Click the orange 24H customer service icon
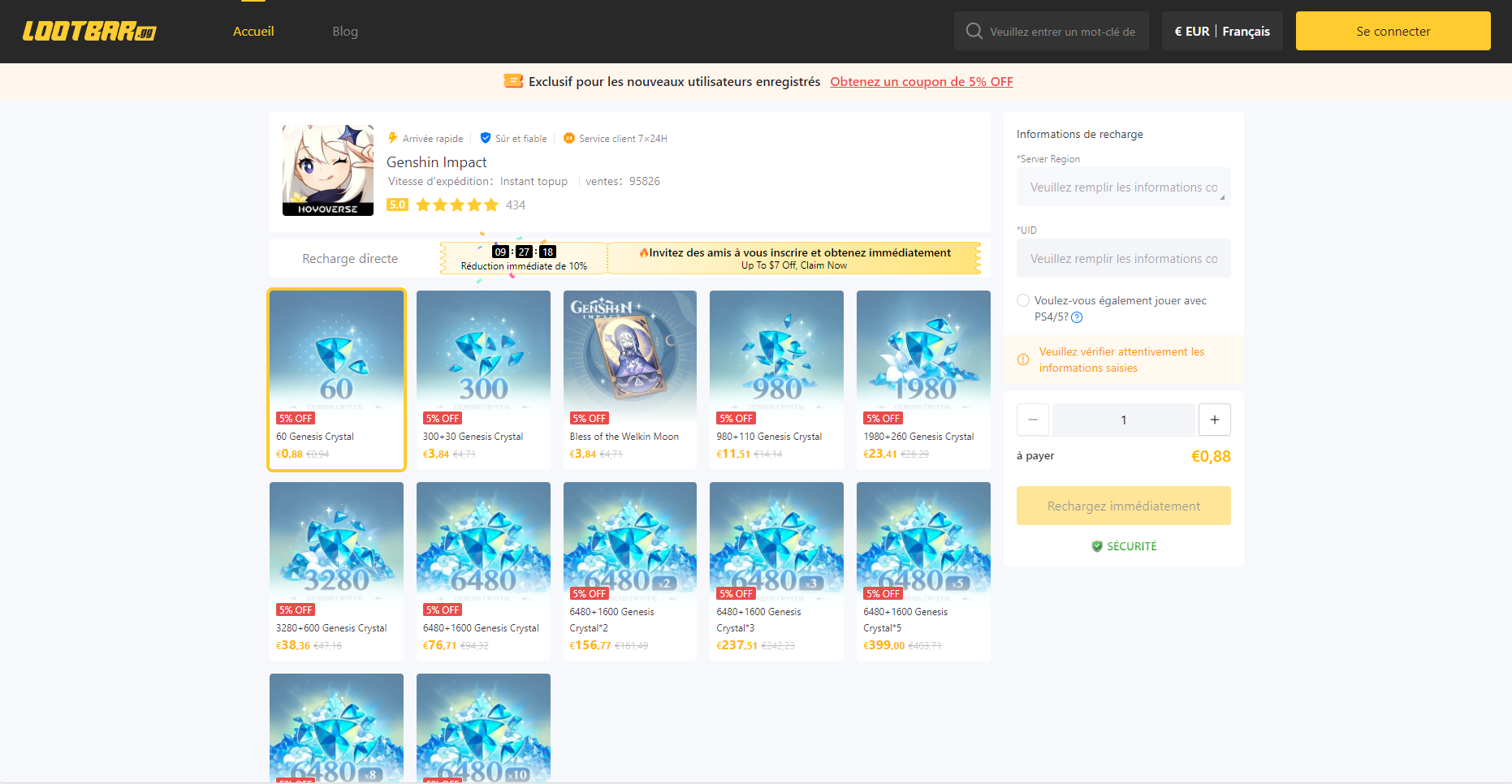The height and width of the screenshot is (784, 1512). tap(569, 138)
